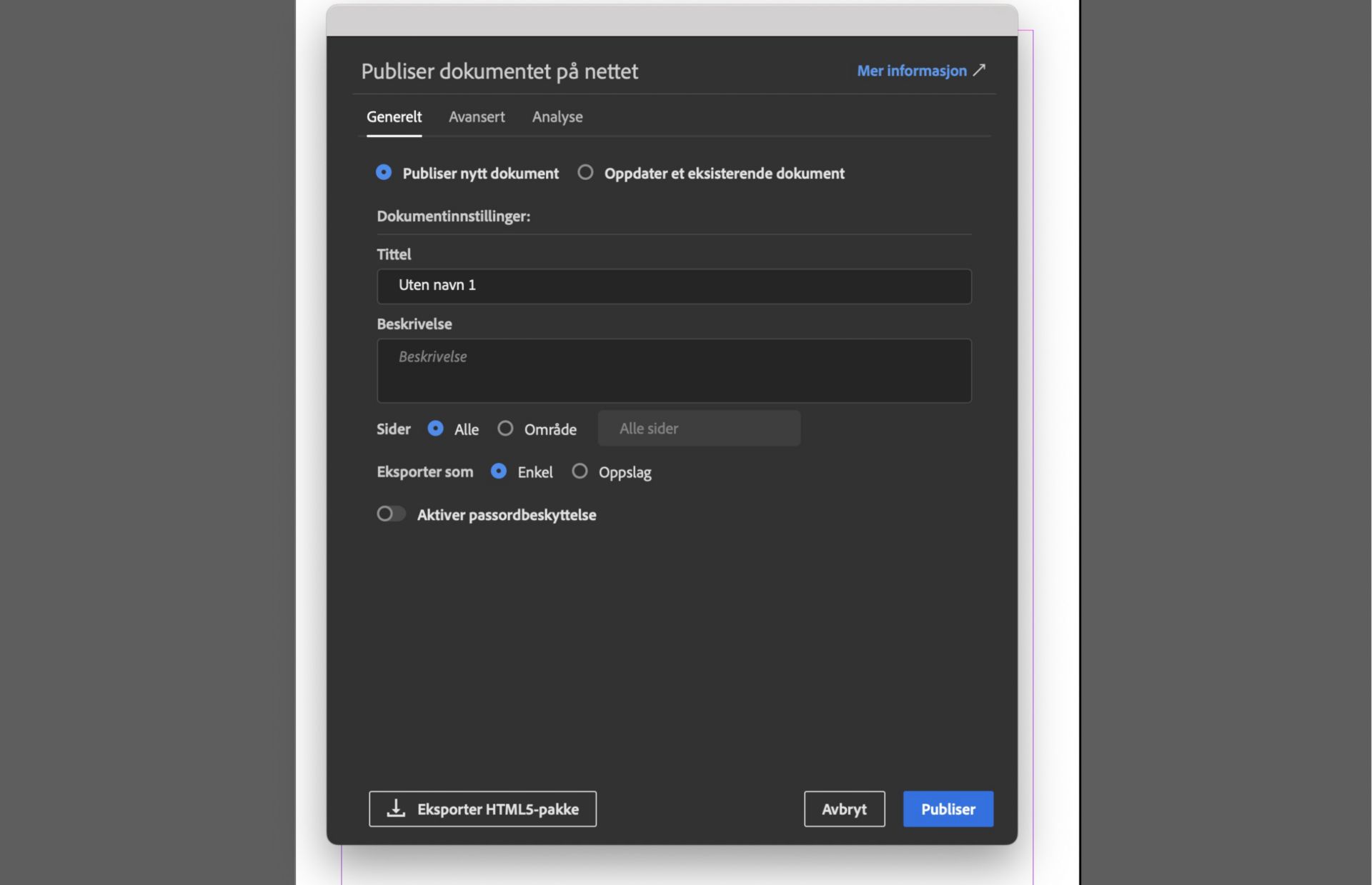Image resolution: width=1372 pixels, height=885 pixels.
Task: Switch to the Avansert tab
Action: point(477,116)
